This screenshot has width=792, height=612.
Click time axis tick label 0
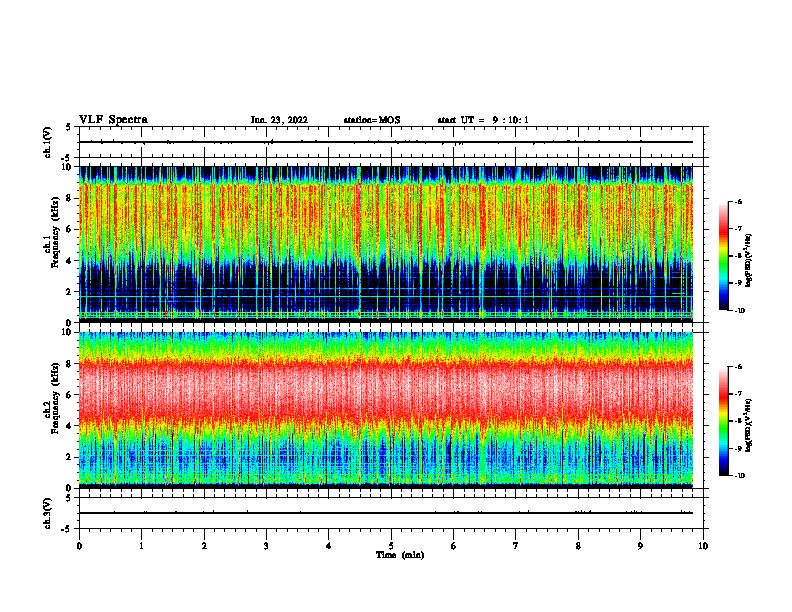79,546
